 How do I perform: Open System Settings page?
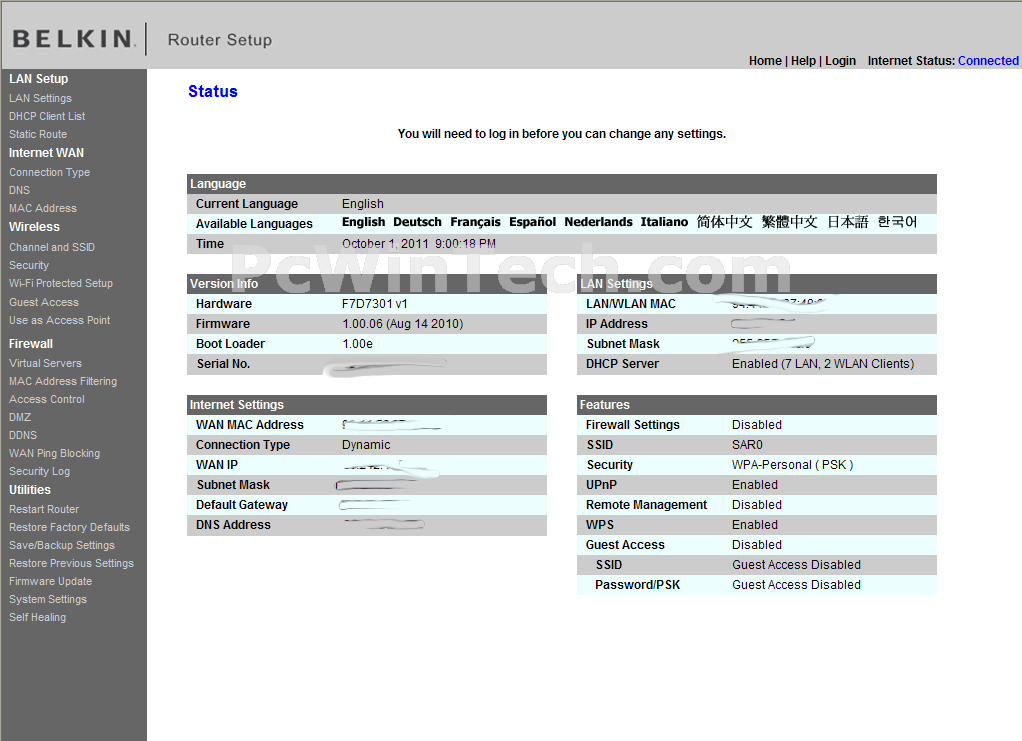pyautogui.click(x=48, y=600)
